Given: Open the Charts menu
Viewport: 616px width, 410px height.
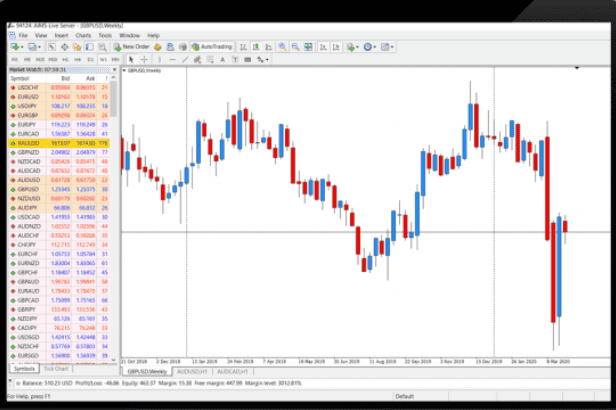Looking at the screenshot, I should (x=83, y=35).
